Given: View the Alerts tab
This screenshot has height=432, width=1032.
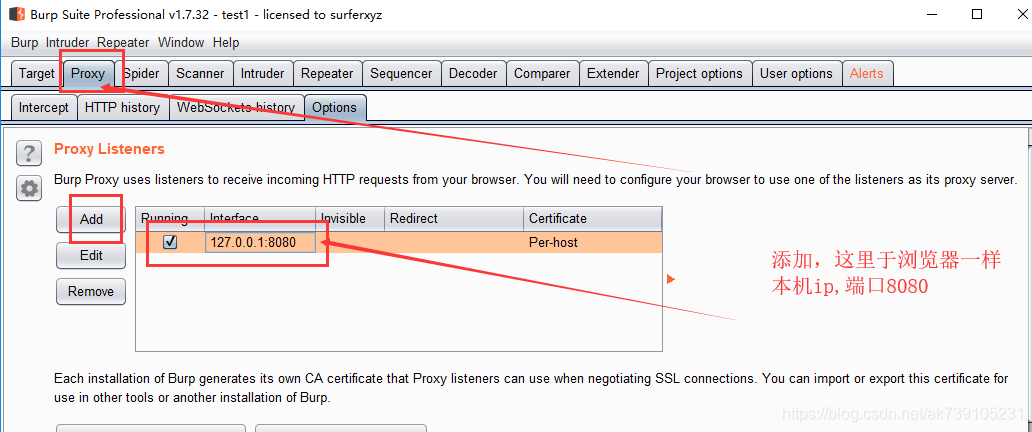Looking at the screenshot, I should coord(866,73).
